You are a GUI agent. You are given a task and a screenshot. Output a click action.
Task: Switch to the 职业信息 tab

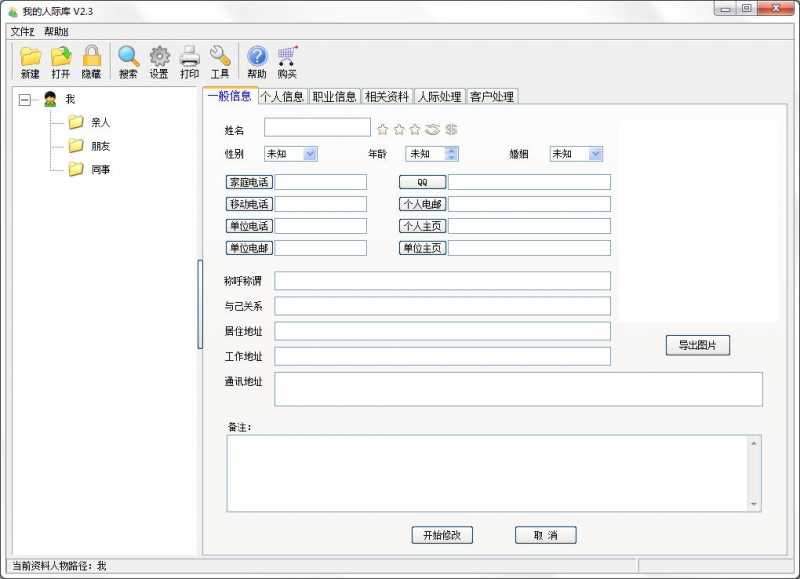(x=333, y=96)
